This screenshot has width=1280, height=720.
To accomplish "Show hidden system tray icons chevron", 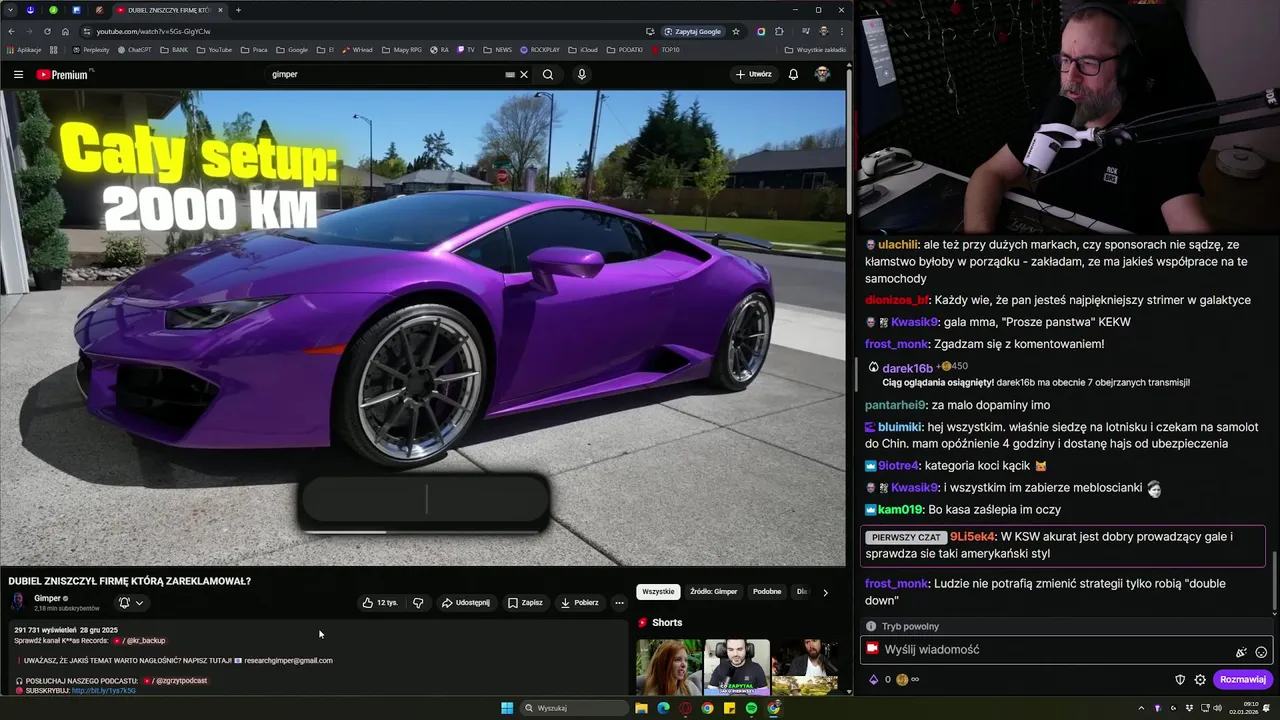I will tap(1142, 708).
